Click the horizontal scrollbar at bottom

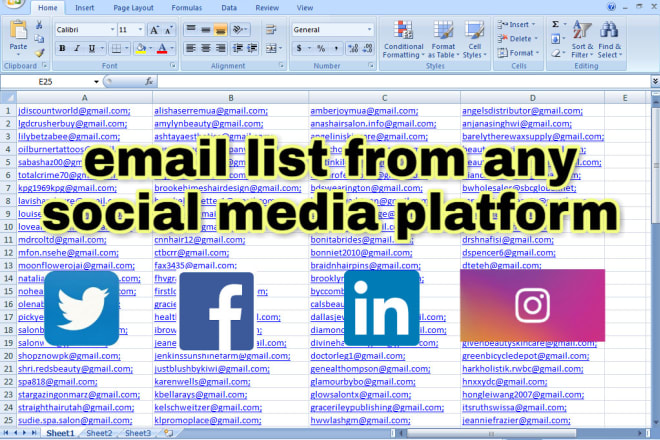pyautogui.click(x=491, y=433)
